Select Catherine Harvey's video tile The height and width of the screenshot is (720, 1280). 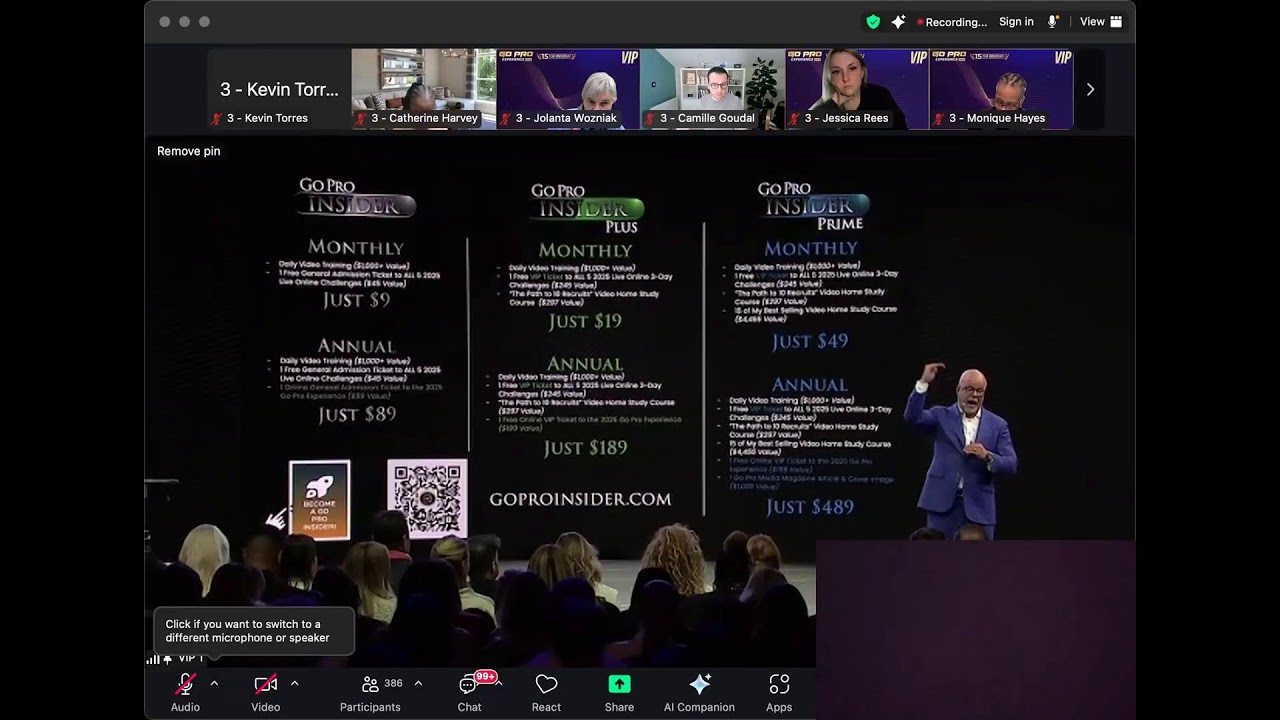pyautogui.click(x=424, y=89)
